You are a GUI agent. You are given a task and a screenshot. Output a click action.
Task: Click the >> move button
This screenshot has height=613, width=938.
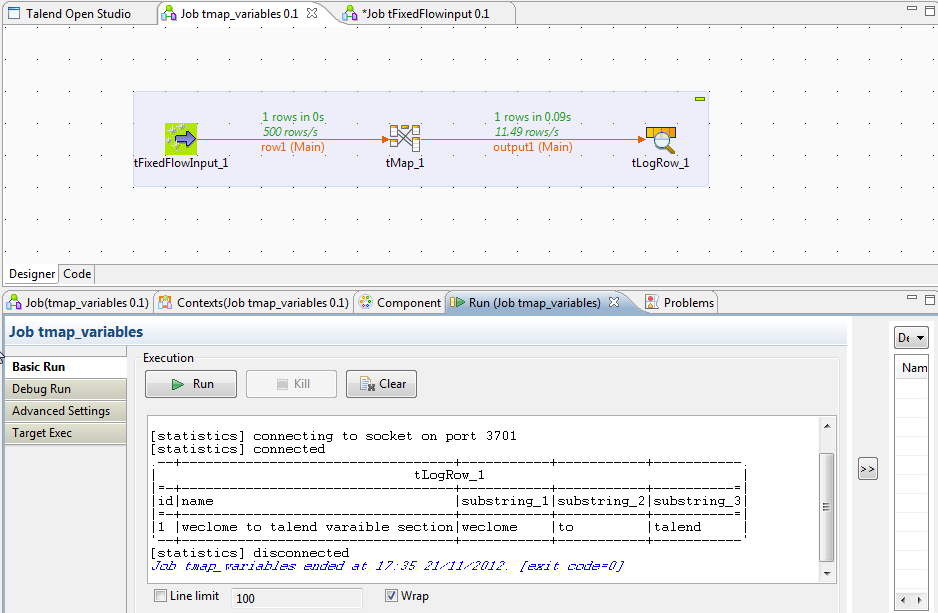(x=867, y=469)
